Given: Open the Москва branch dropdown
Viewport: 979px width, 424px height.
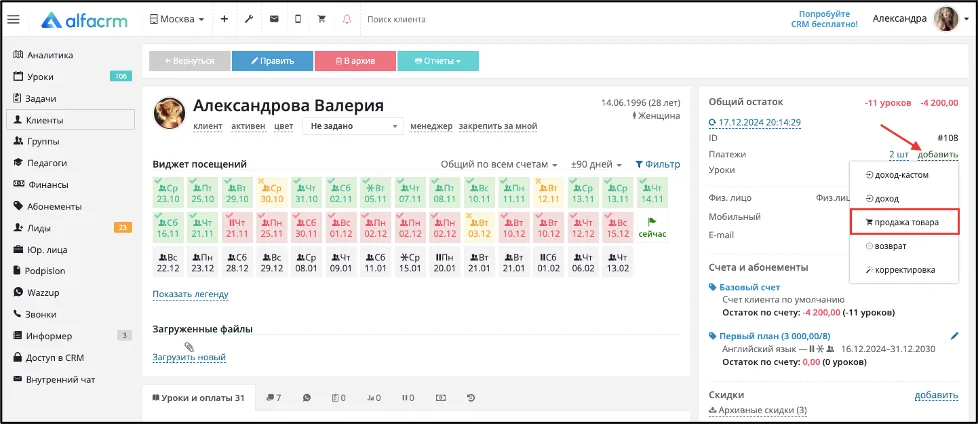Looking at the screenshot, I should click(177, 19).
